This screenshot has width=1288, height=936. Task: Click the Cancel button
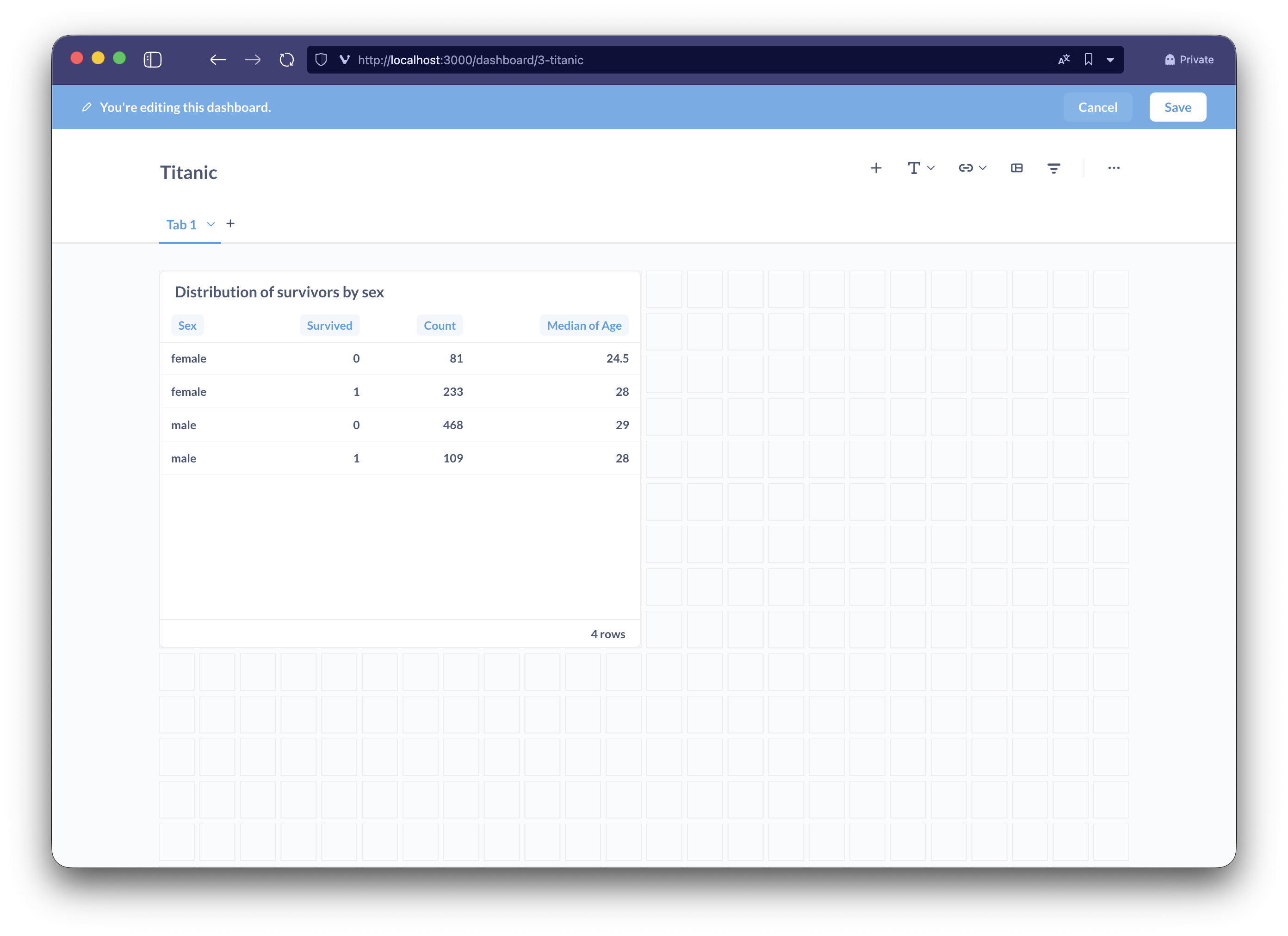coord(1097,107)
